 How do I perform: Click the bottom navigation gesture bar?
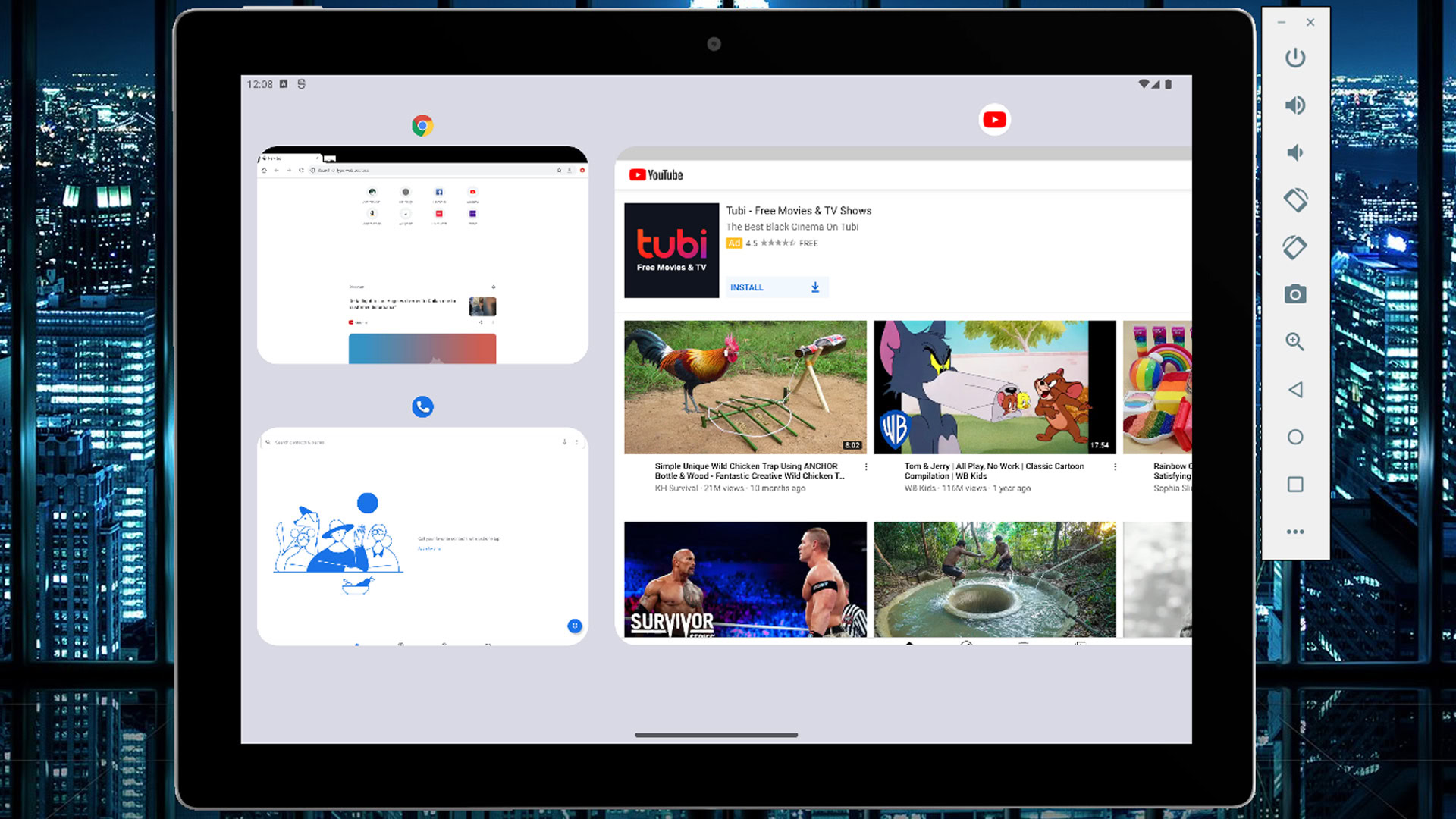point(716,735)
